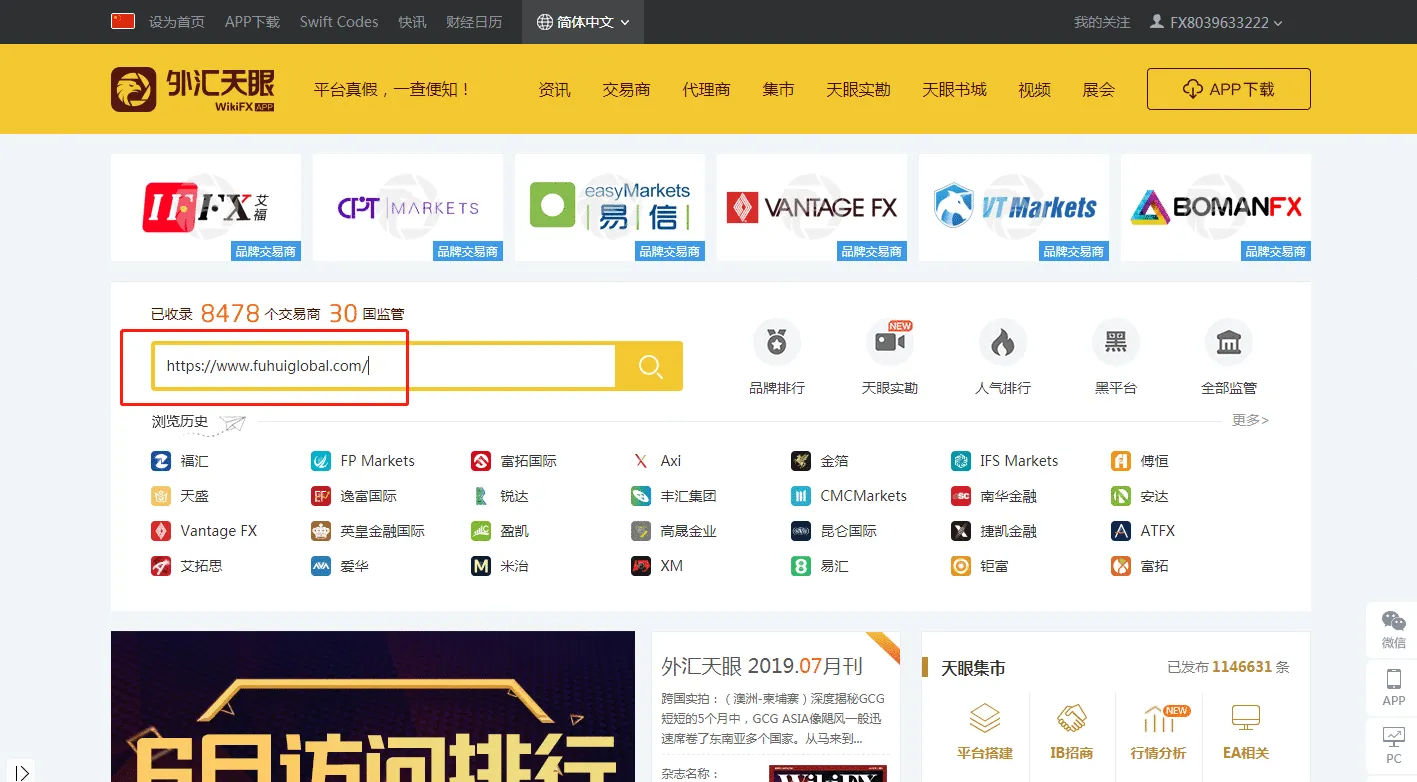The width and height of the screenshot is (1417, 782).
Task: Open 全部监管 bank icon
Action: 1229,343
